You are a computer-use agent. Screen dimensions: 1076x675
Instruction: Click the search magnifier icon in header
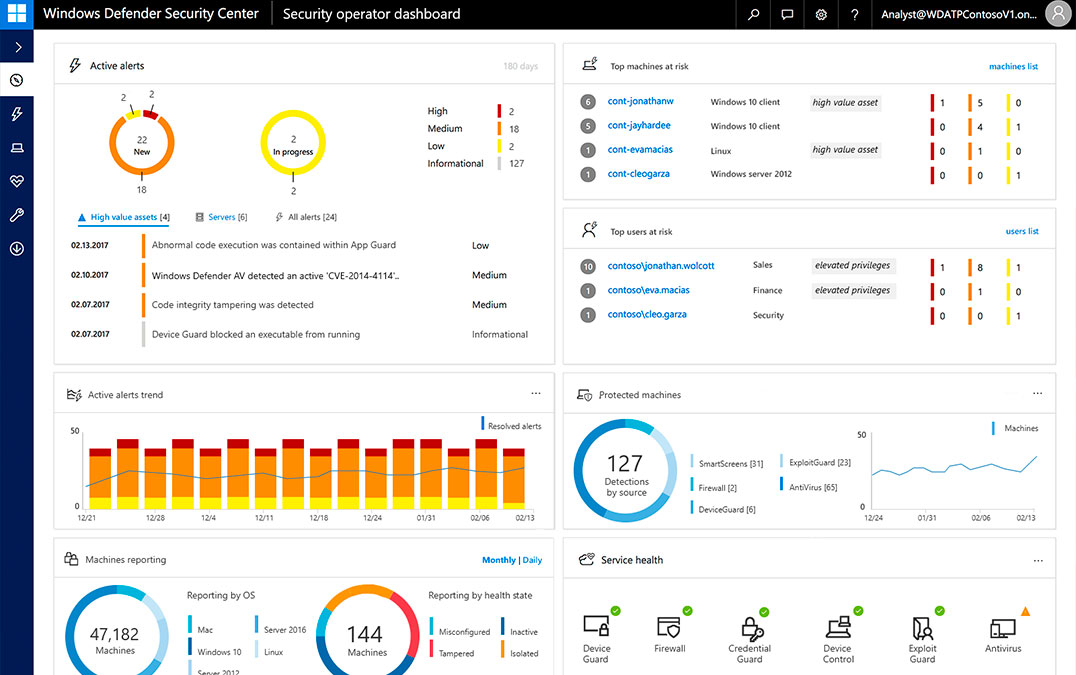coord(753,14)
